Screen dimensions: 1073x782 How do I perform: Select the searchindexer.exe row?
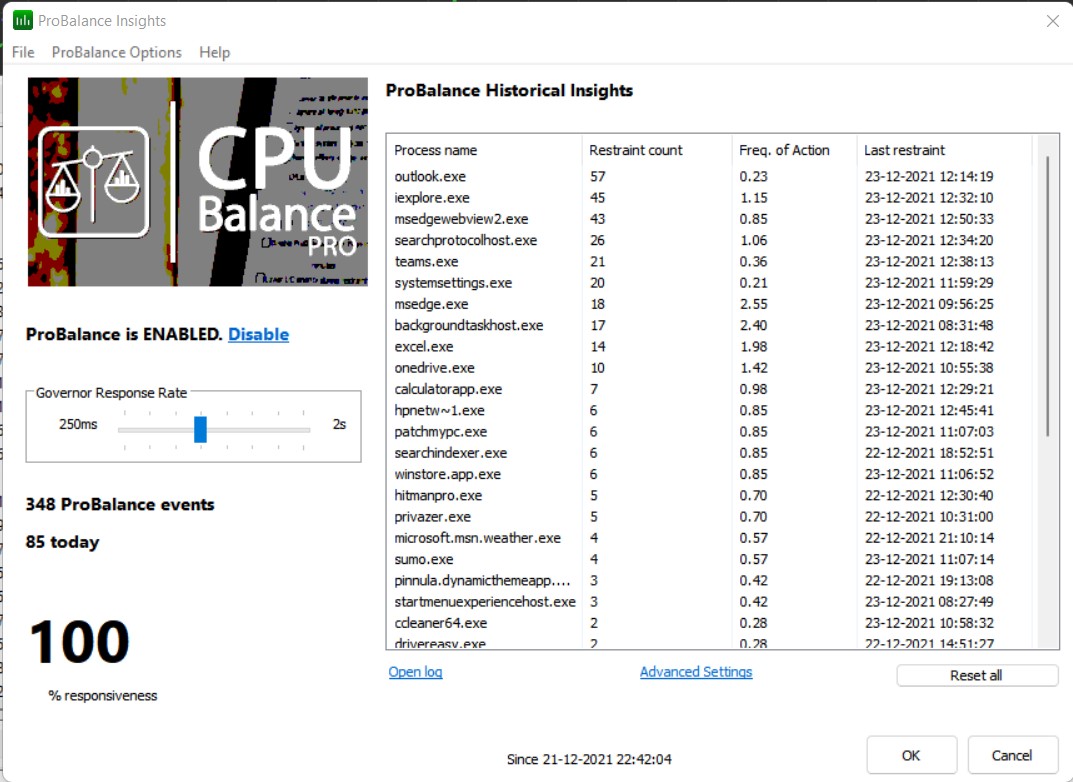click(x=709, y=453)
